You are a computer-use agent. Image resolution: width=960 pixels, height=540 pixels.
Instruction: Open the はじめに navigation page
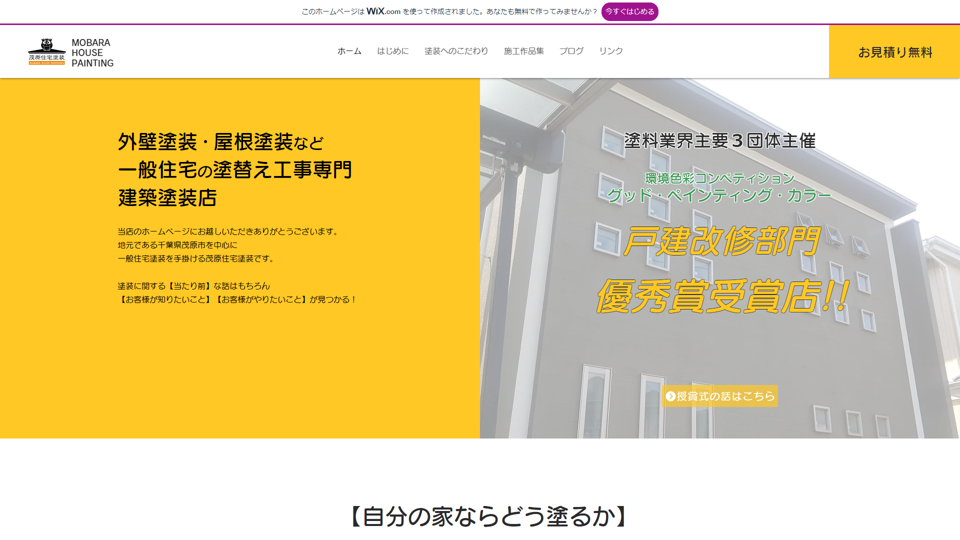coord(392,51)
